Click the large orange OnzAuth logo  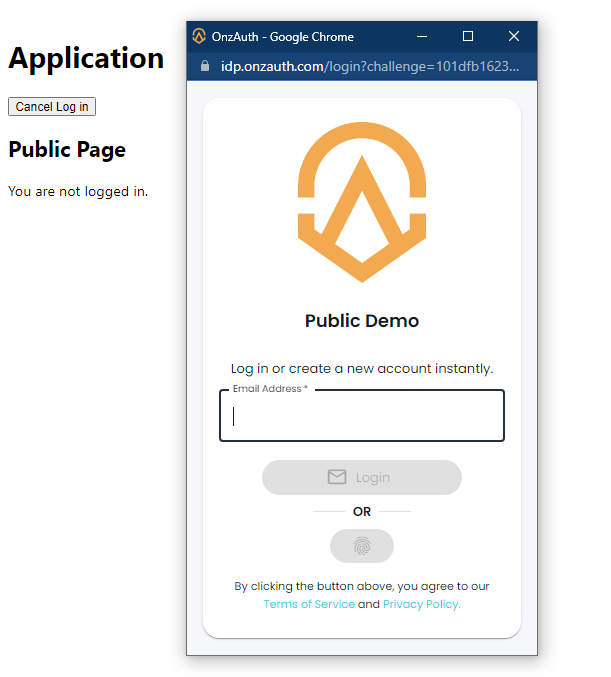[362, 202]
